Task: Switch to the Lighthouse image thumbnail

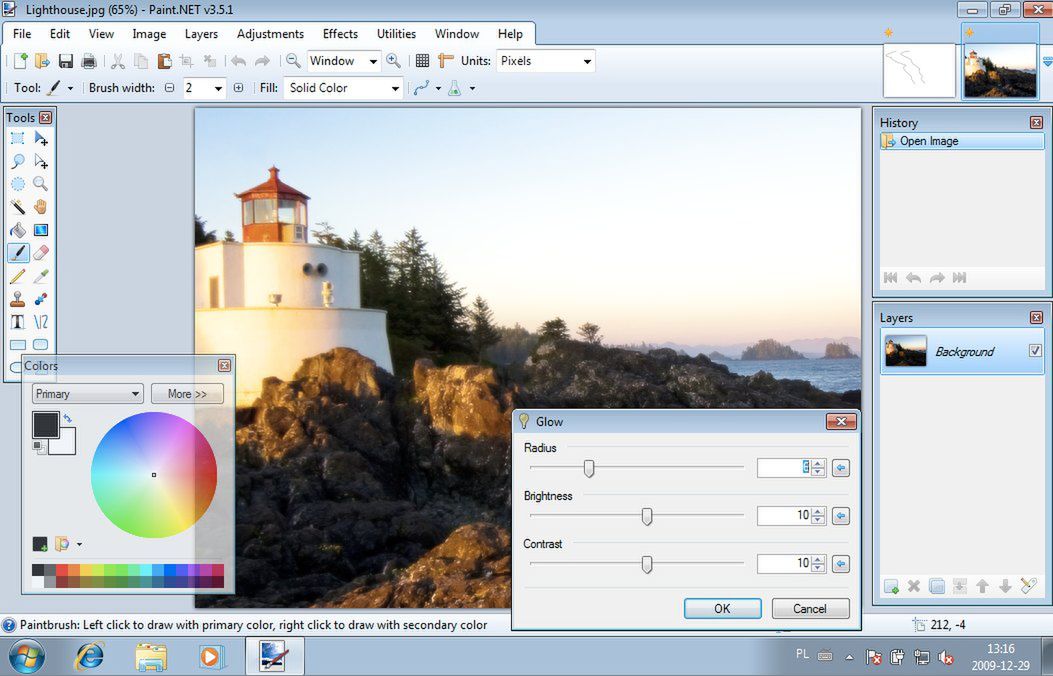Action: click(x=1000, y=70)
